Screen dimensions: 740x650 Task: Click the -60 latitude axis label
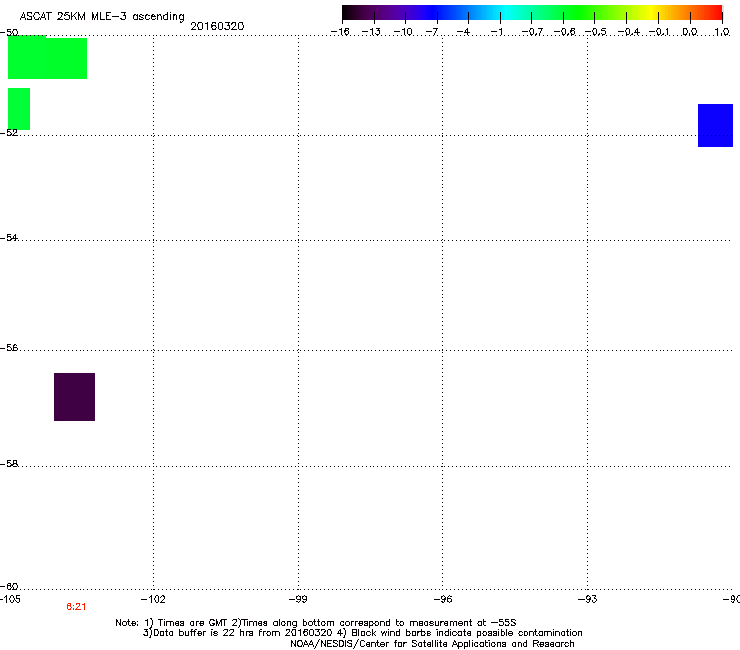pos(9,587)
